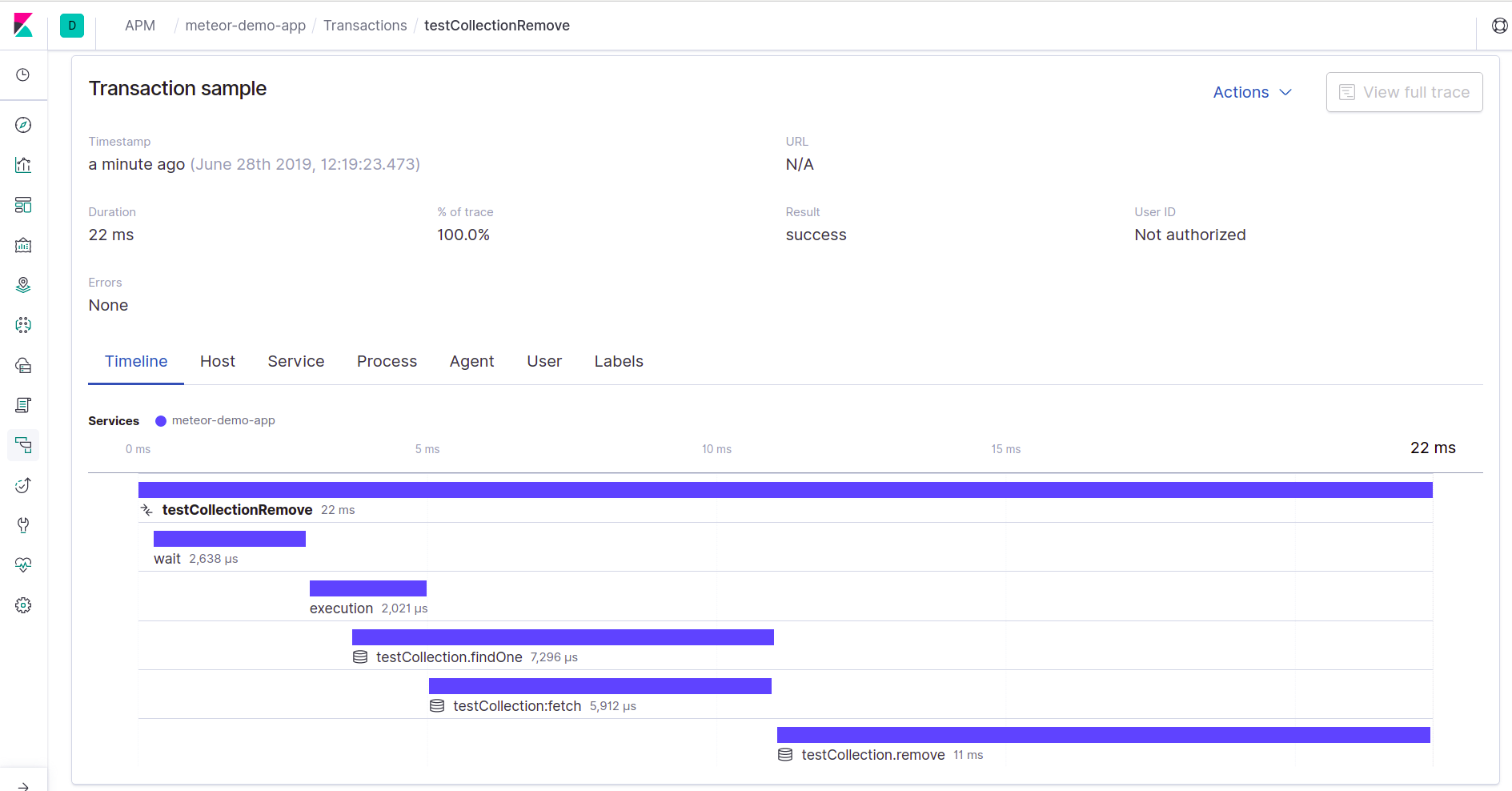Switch to the Service tab
1512x791 pixels.
296,362
